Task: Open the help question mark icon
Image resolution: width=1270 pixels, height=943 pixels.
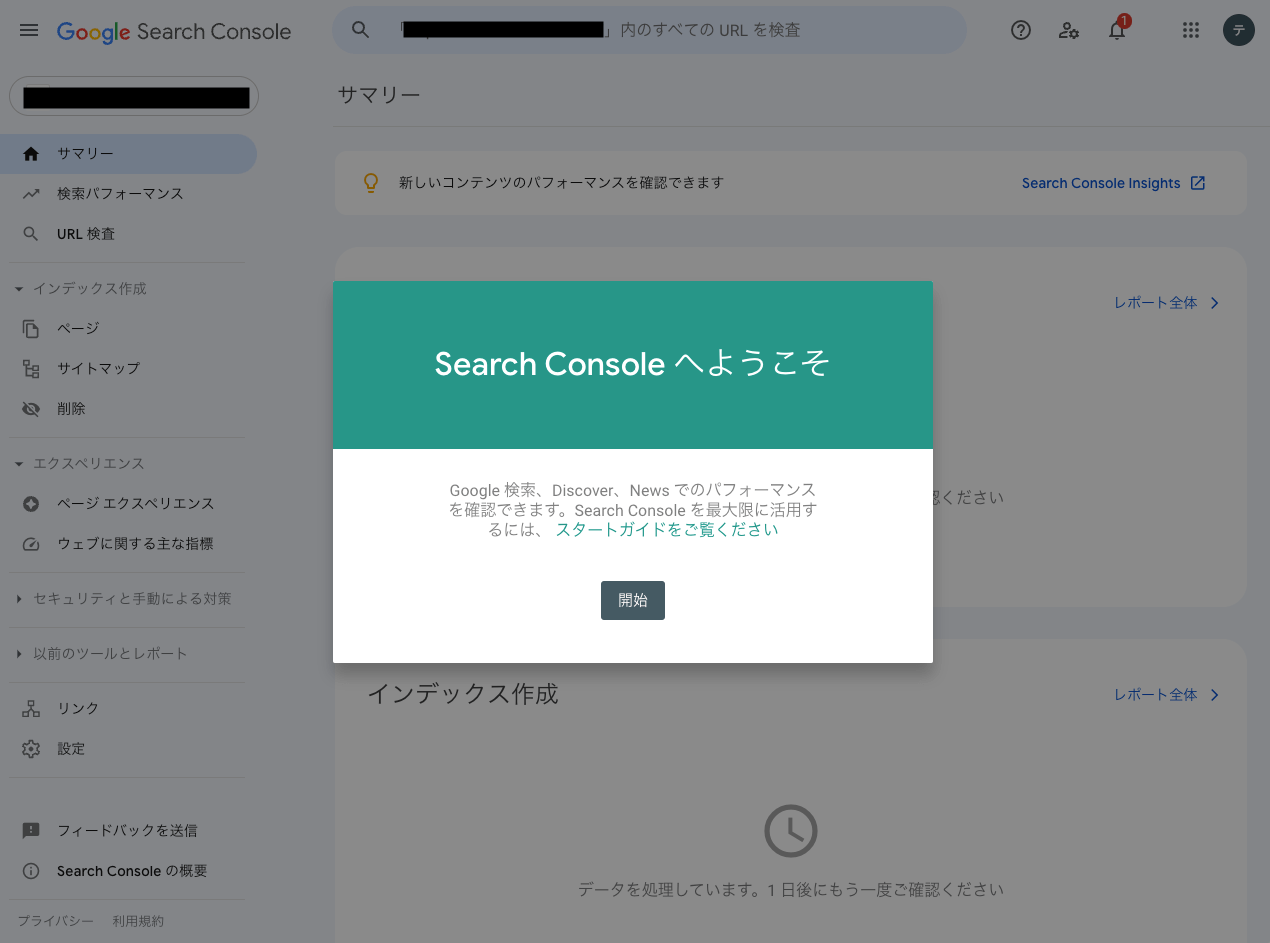Action: click(1020, 30)
